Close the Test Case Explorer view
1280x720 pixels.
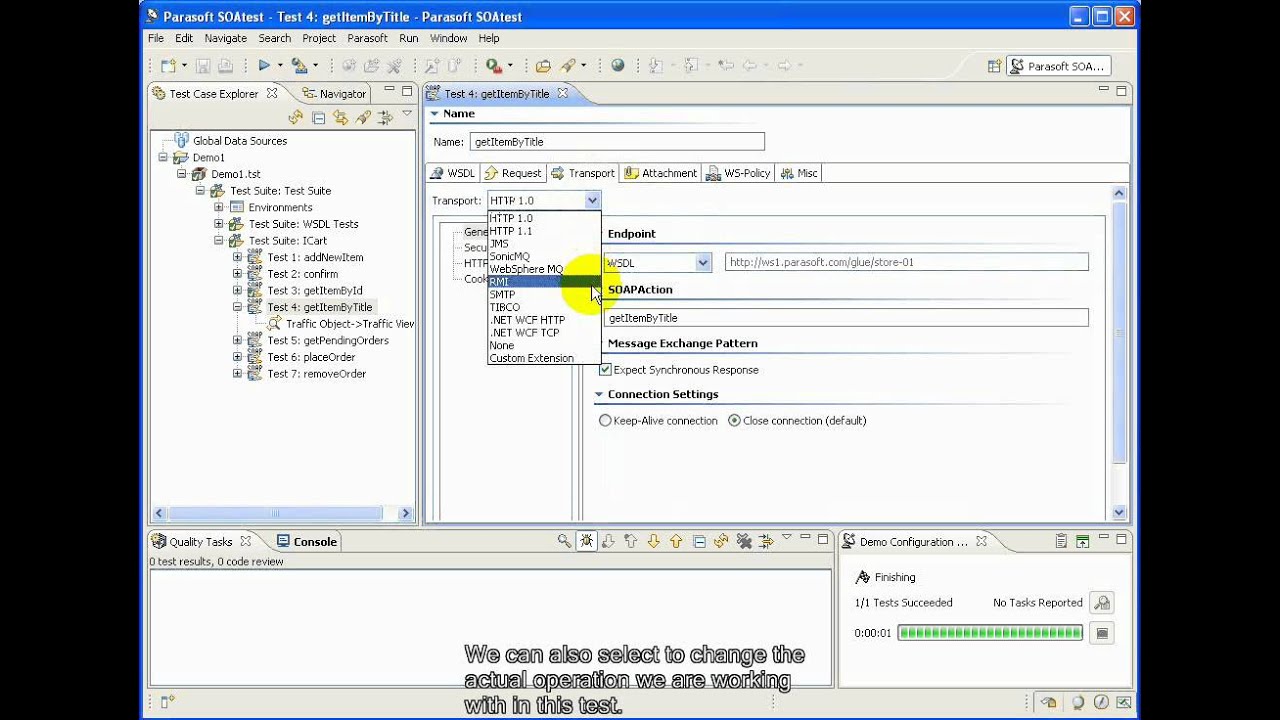tap(272, 93)
